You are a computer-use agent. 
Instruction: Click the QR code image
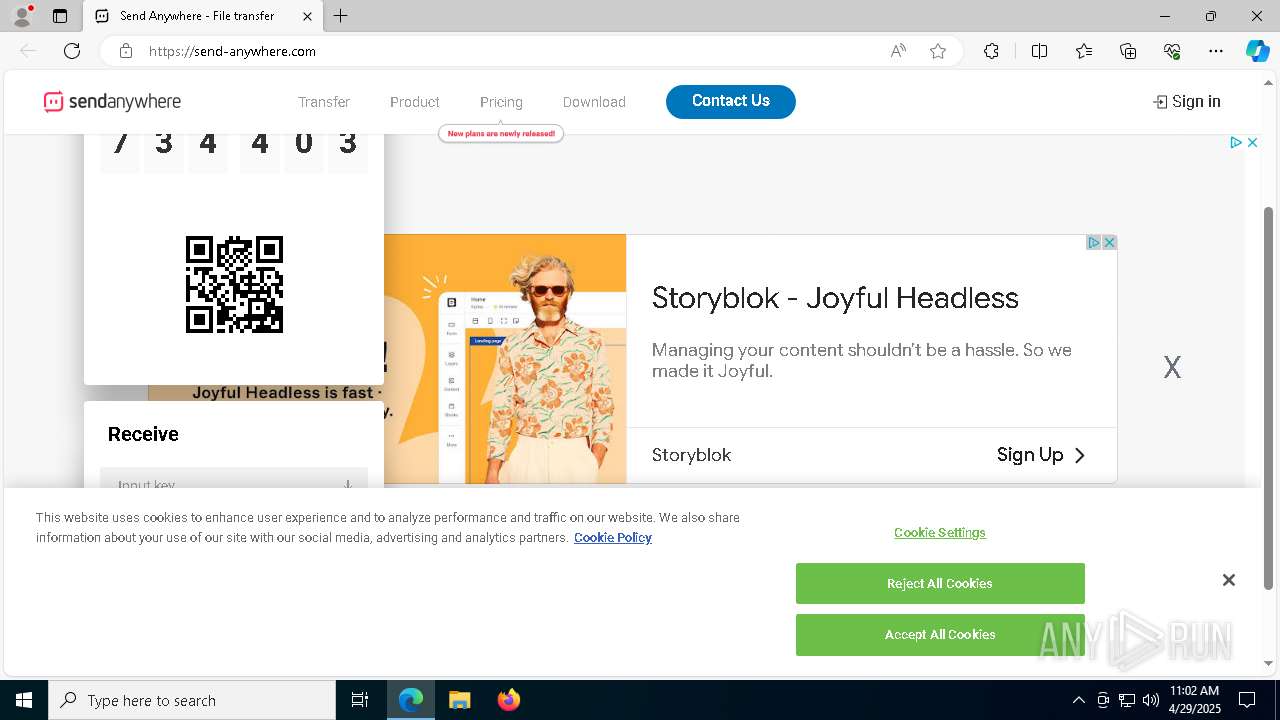(234, 285)
